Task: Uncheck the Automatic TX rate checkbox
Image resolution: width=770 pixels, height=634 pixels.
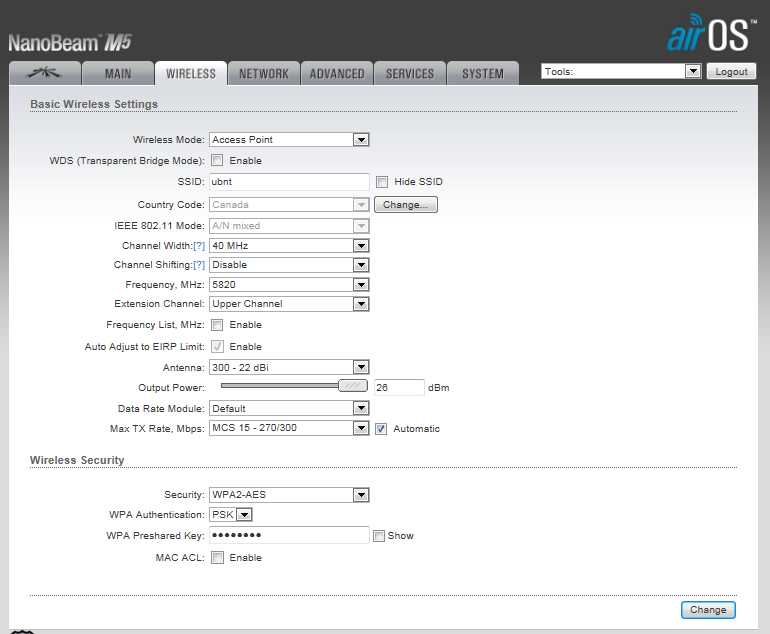Action: (x=381, y=429)
